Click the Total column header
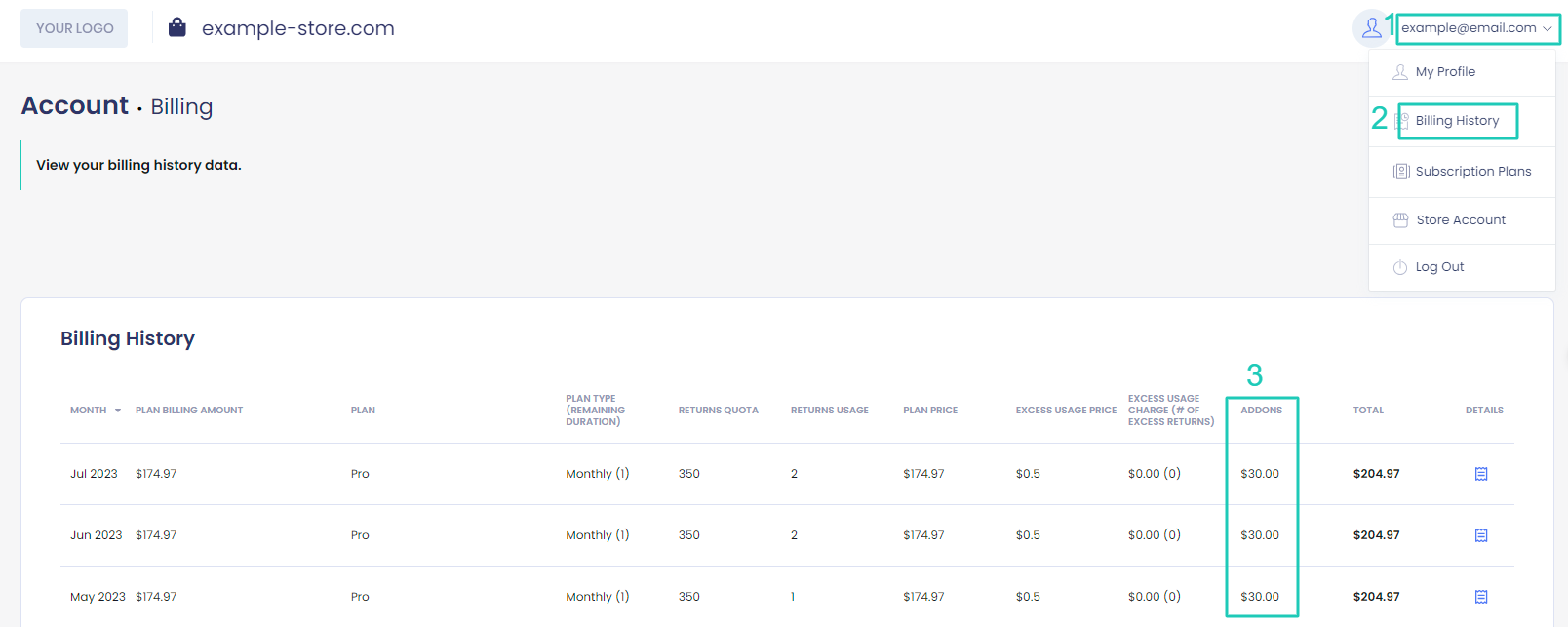1568x627 pixels. point(1367,411)
